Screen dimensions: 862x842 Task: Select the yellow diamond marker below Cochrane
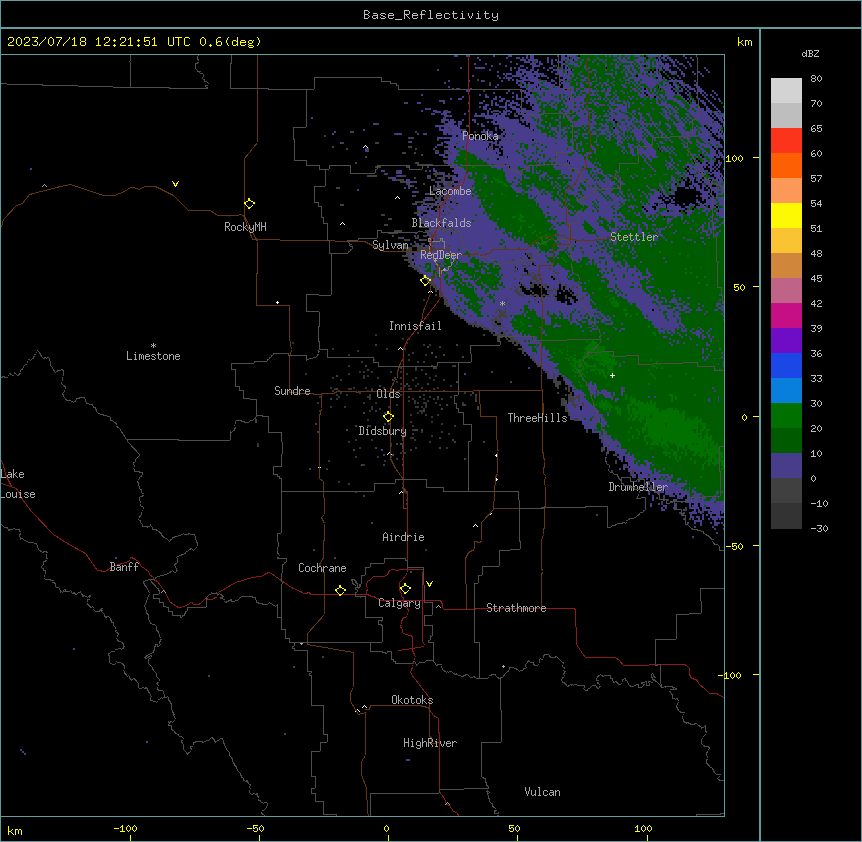tap(341, 590)
